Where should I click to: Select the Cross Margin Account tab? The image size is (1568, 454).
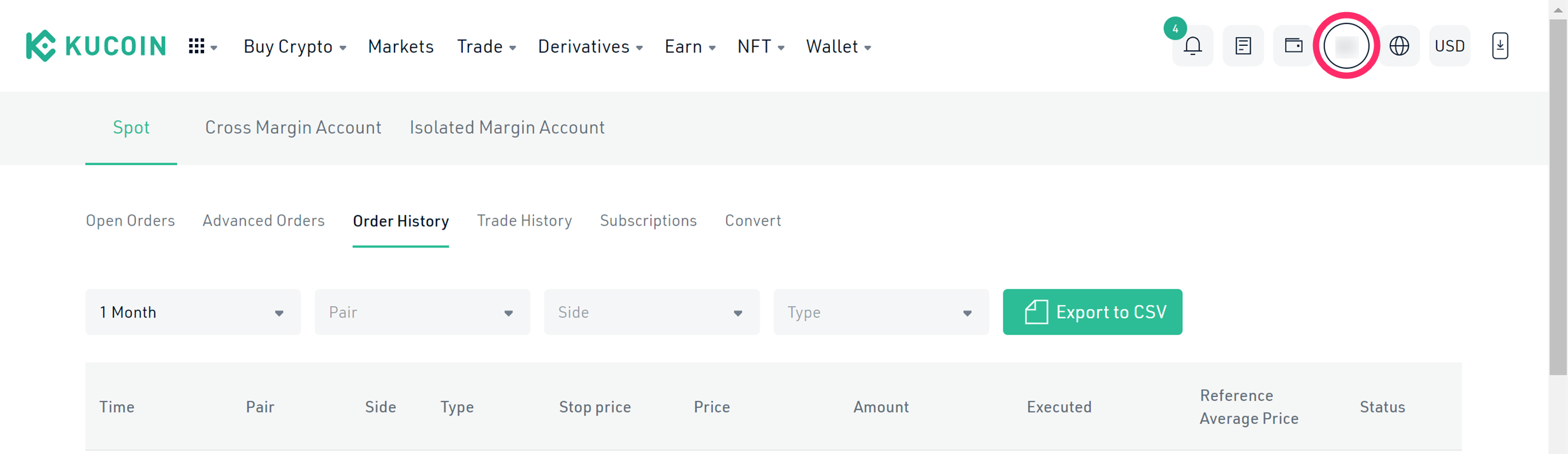(x=293, y=128)
